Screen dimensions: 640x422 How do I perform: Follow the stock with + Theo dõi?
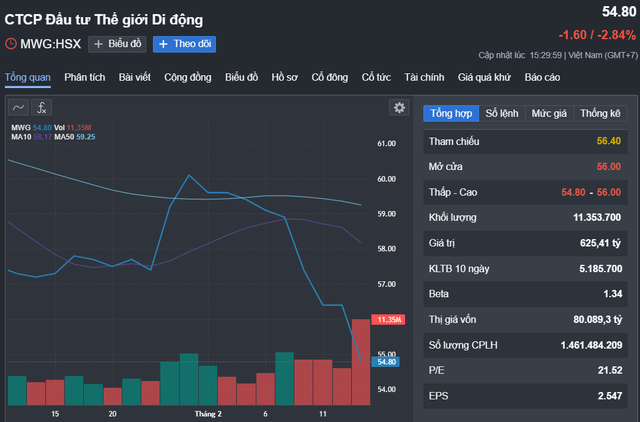(184, 44)
